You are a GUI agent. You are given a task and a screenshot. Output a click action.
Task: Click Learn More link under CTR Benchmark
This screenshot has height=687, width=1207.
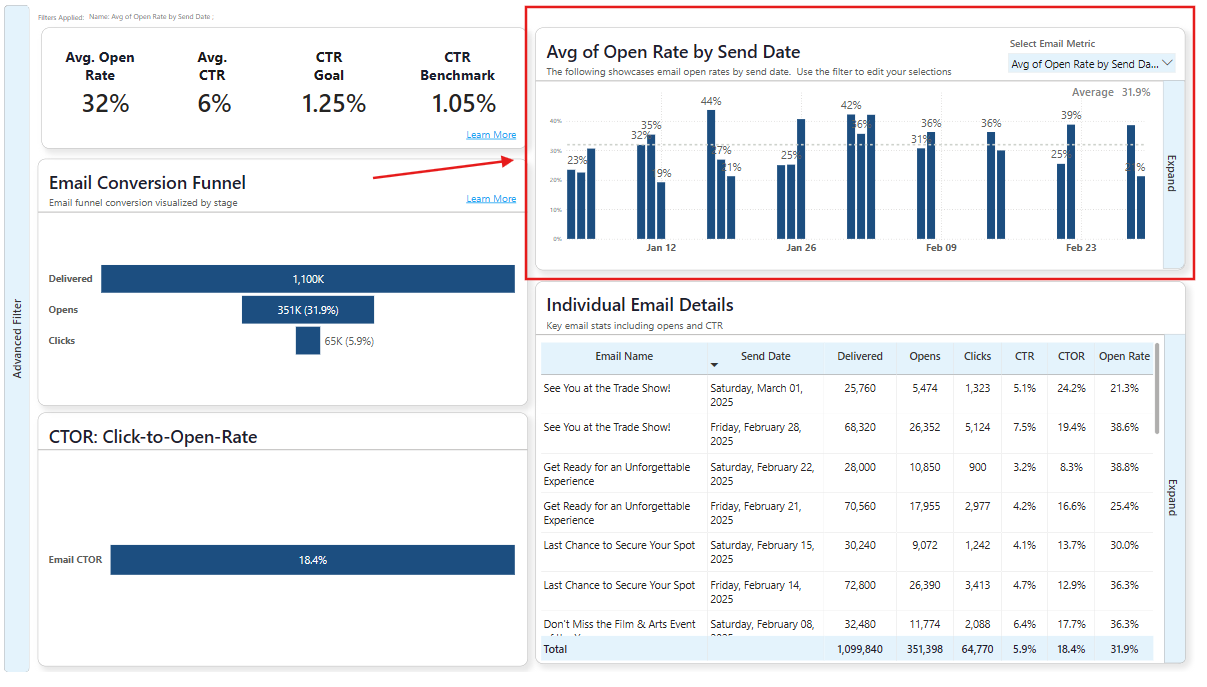point(491,135)
